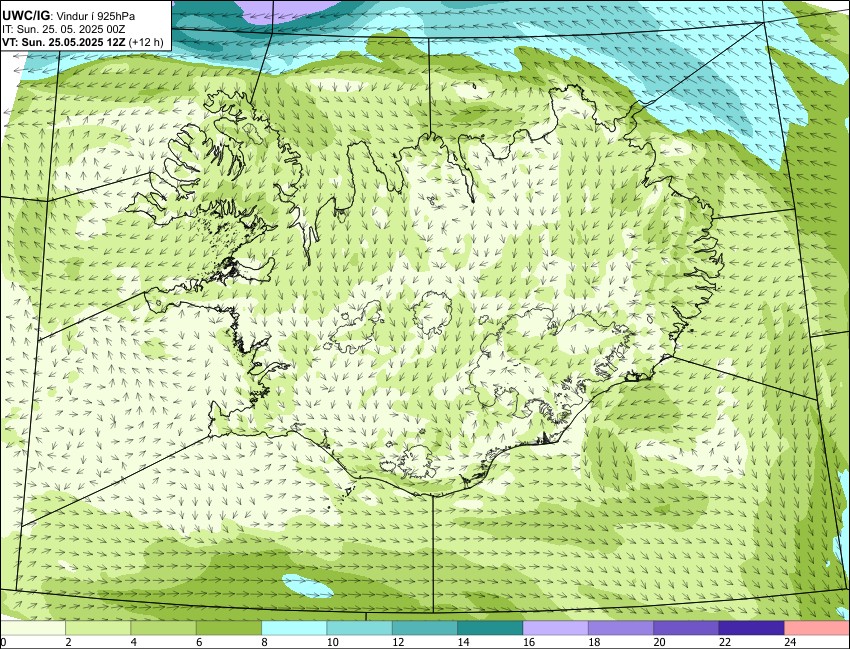The height and width of the screenshot is (649, 850).
Task: Click the 10–12 teal legend swatch
Action: [x=359, y=628]
